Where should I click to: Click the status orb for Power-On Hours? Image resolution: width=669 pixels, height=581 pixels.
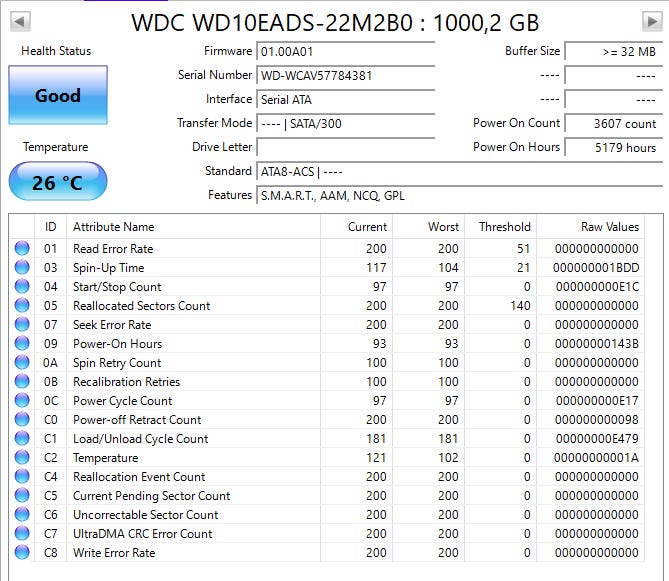pos(22,343)
